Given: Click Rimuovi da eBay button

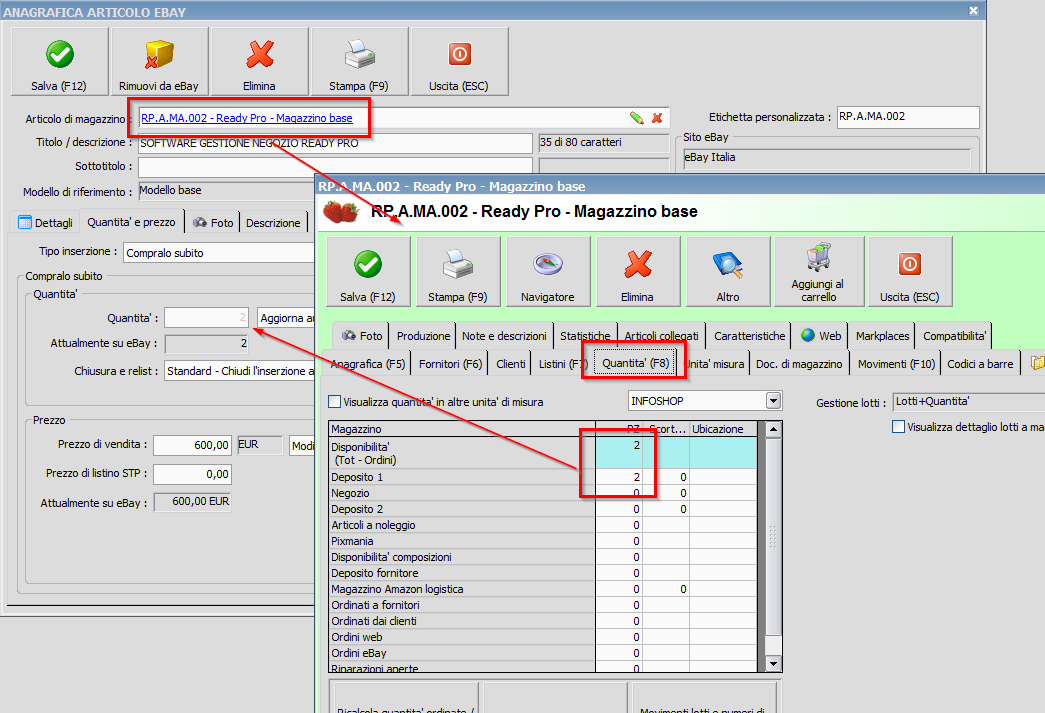Looking at the screenshot, I should tap(159, 61).
